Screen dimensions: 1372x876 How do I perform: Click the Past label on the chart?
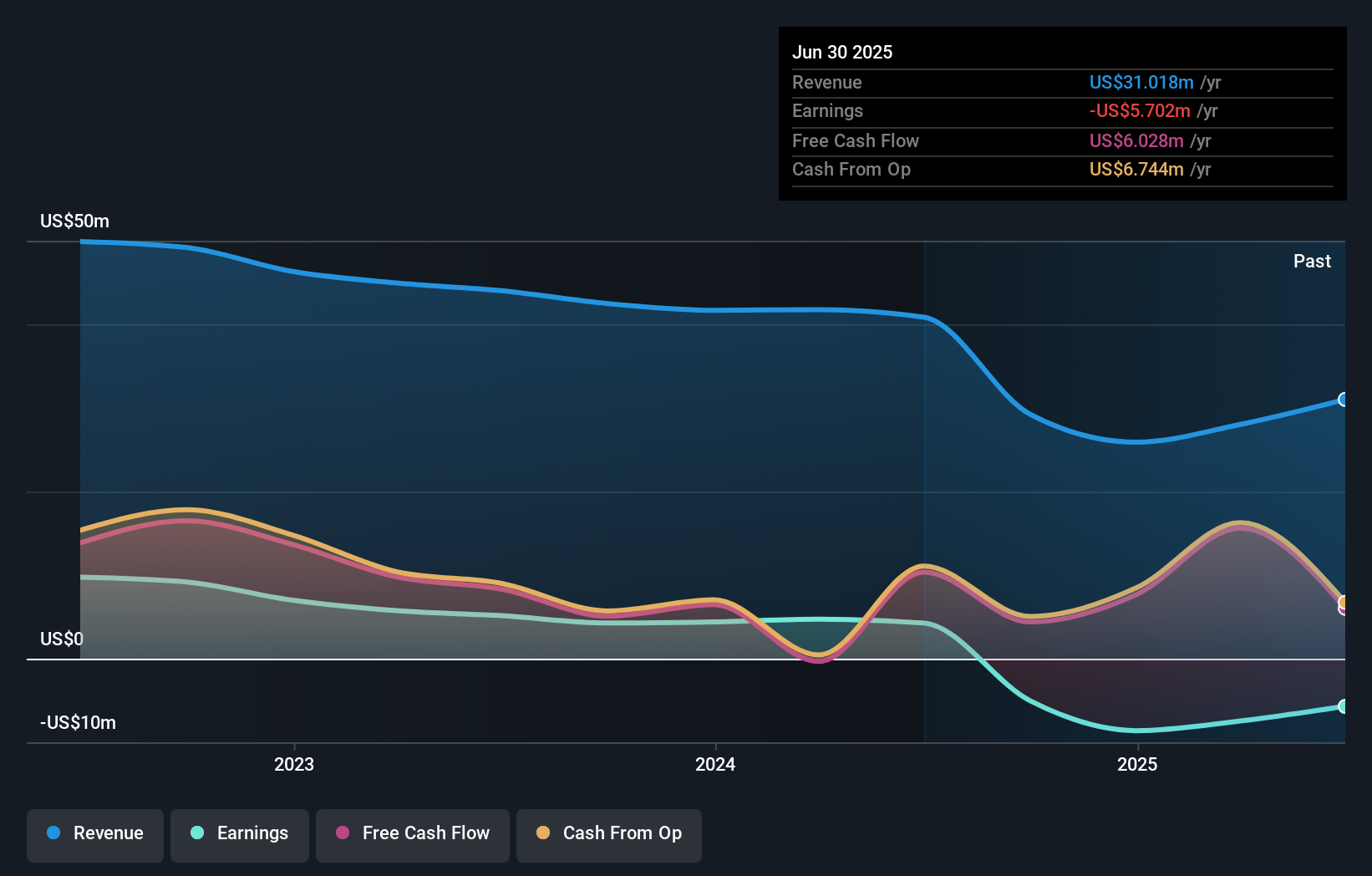tap(1312, 262)
